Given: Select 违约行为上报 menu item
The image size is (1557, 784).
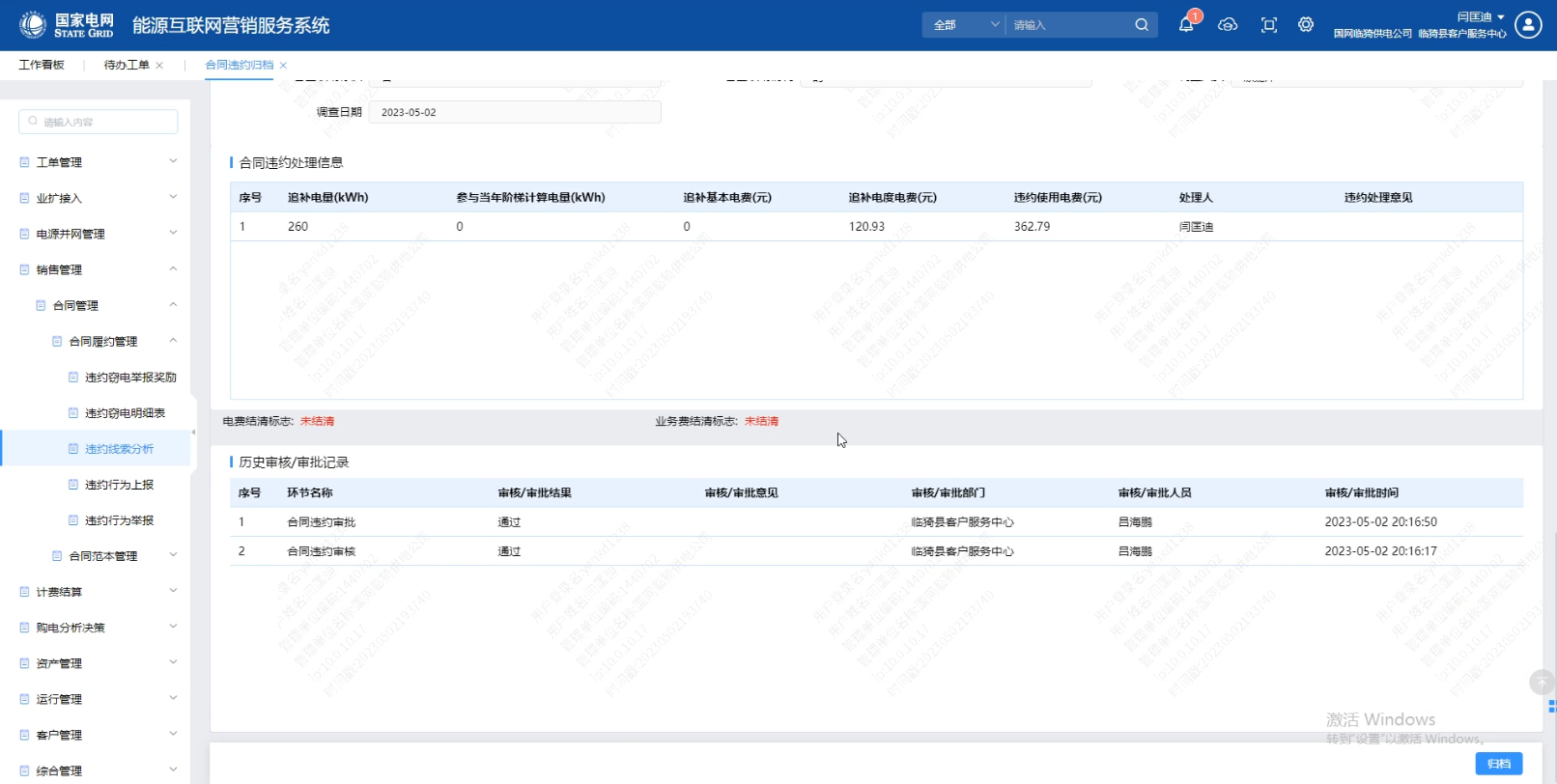Looking at the screenshot, I should pos(119,485).
